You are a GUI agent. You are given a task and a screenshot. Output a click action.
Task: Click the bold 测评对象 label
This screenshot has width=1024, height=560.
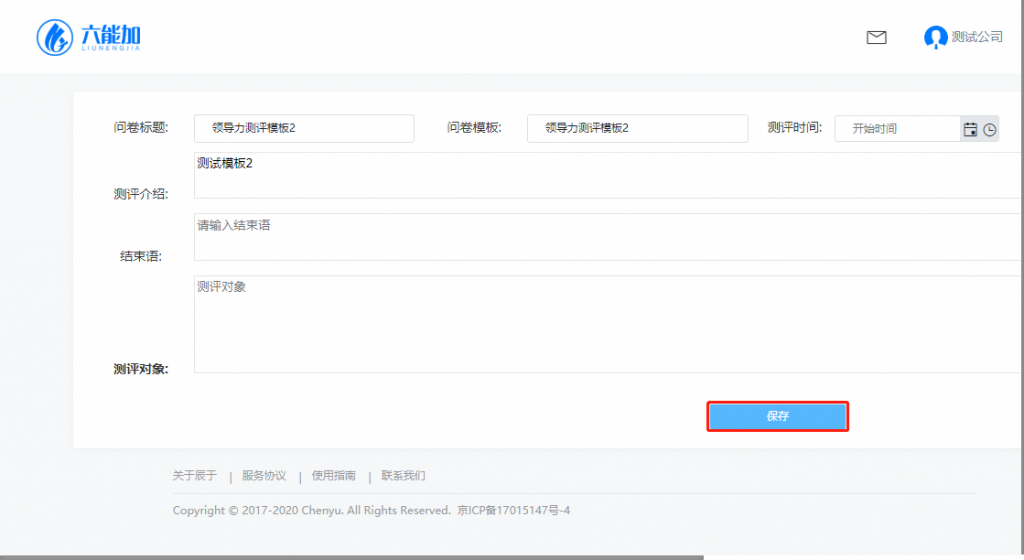pos(140,369)
